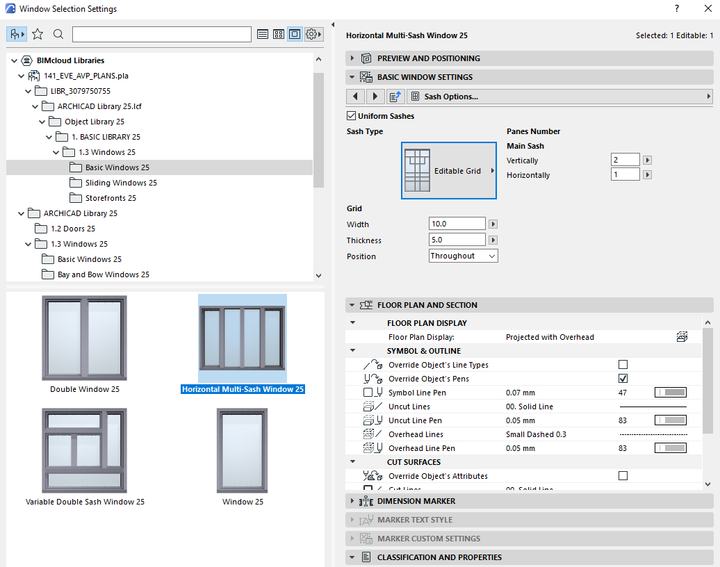Collapse the left panel with arrow
The width and height of the screenshot is (720, 567).
333,25
